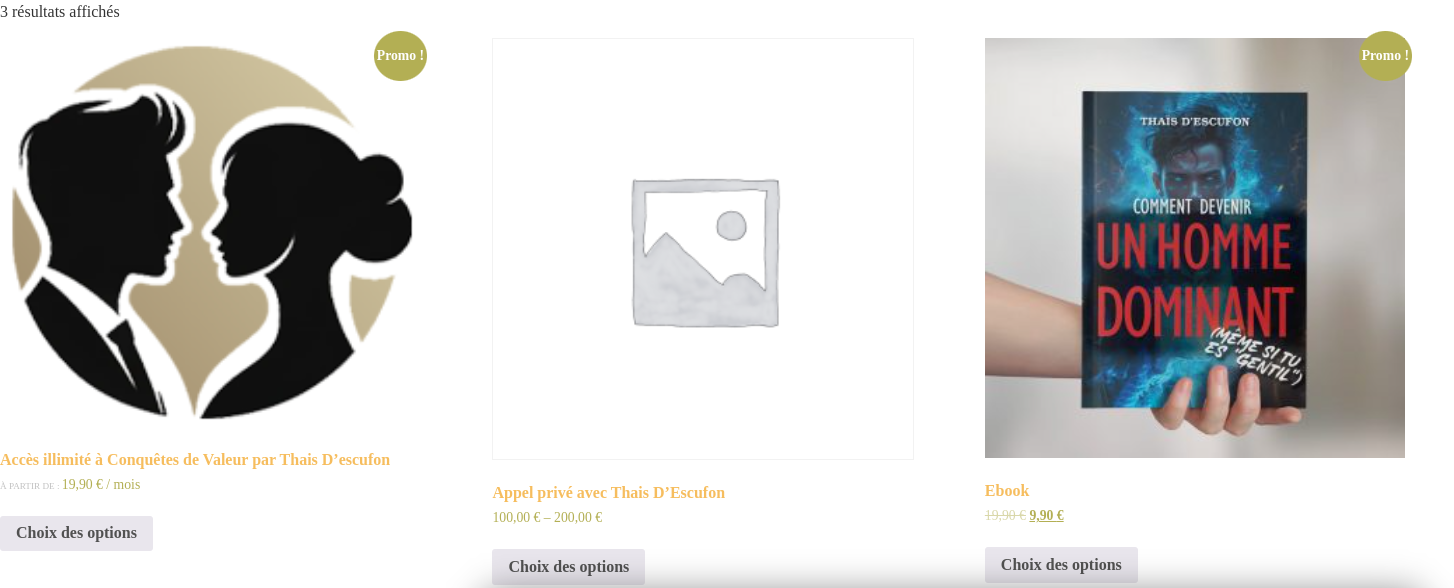Click the Promo badge on the Ebook cover
The width and height of the screenshot is (1454, 588).
1385,56
